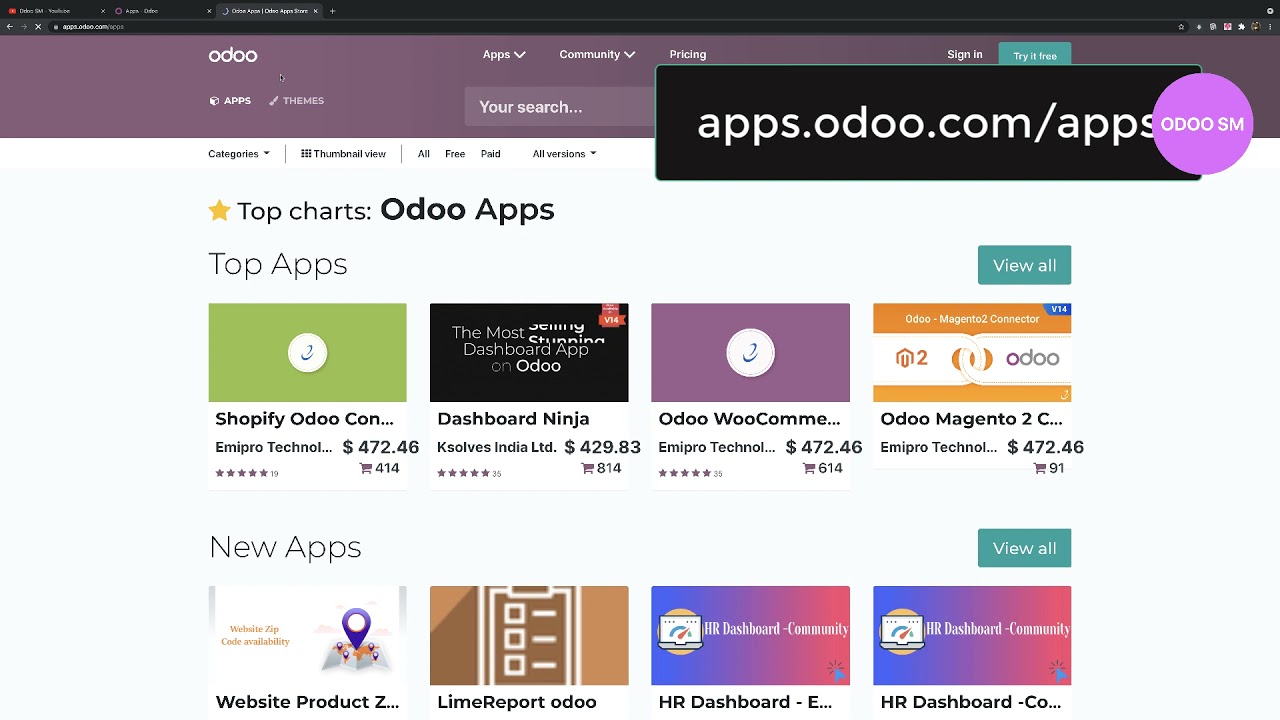Click star rating under WooCommerce connector
Image resolution: width=1280 pixels, height=720 pixels.
coord(685,473)
